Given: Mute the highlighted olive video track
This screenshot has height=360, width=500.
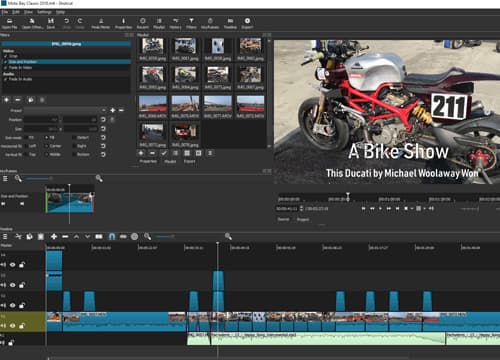Looking at the screenshot, I should point(3,326).
